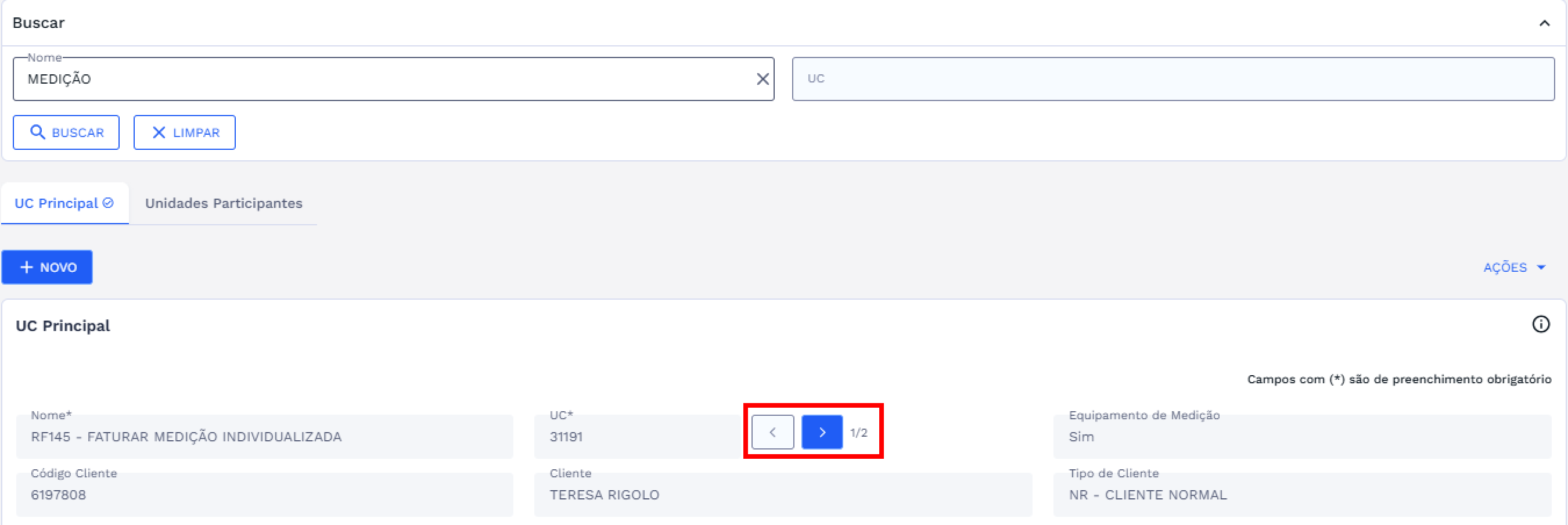The image size is (1568, 525).
Task: Open the AÇÕES dropdown menu
Action: 1513,267
